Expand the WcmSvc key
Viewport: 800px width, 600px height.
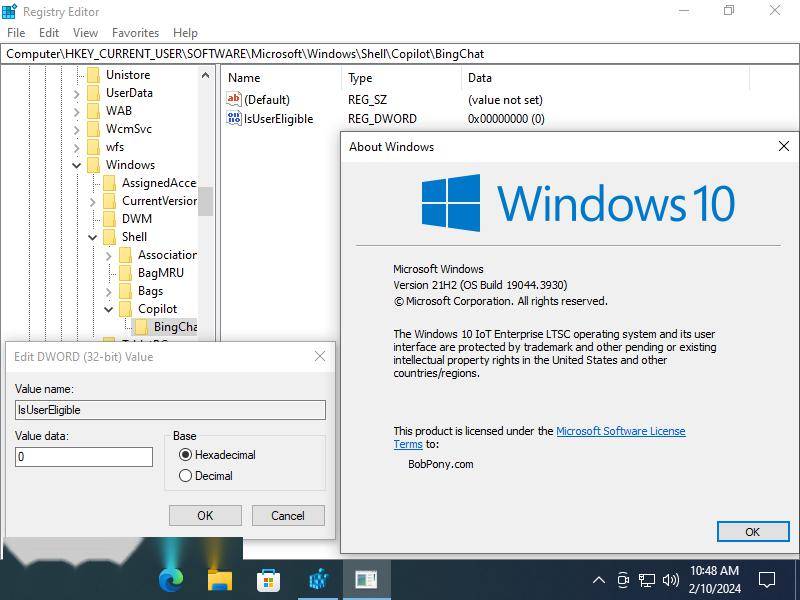pyautogui.click(x=76, y=130)
